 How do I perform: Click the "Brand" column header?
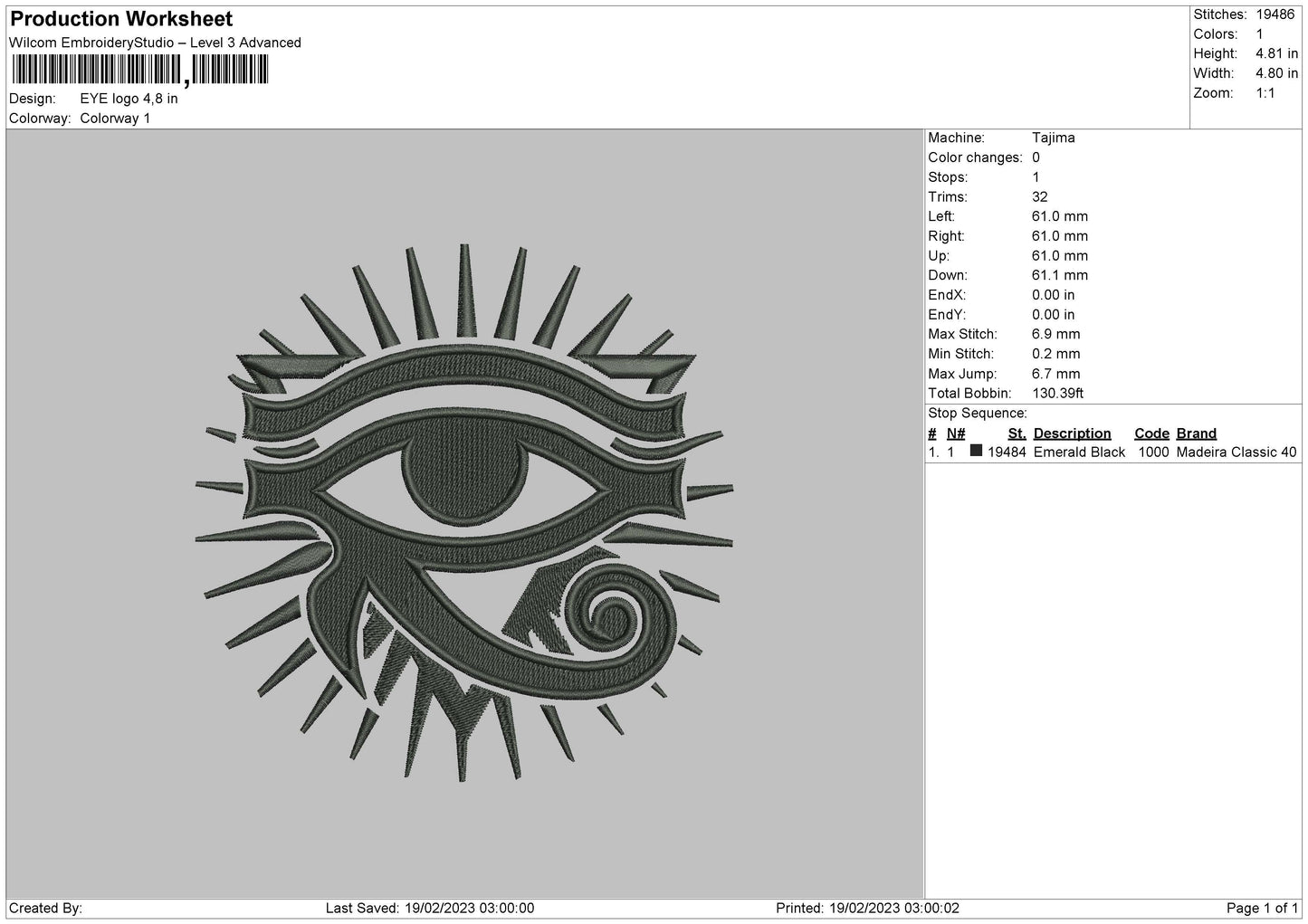coord(1197,433)
